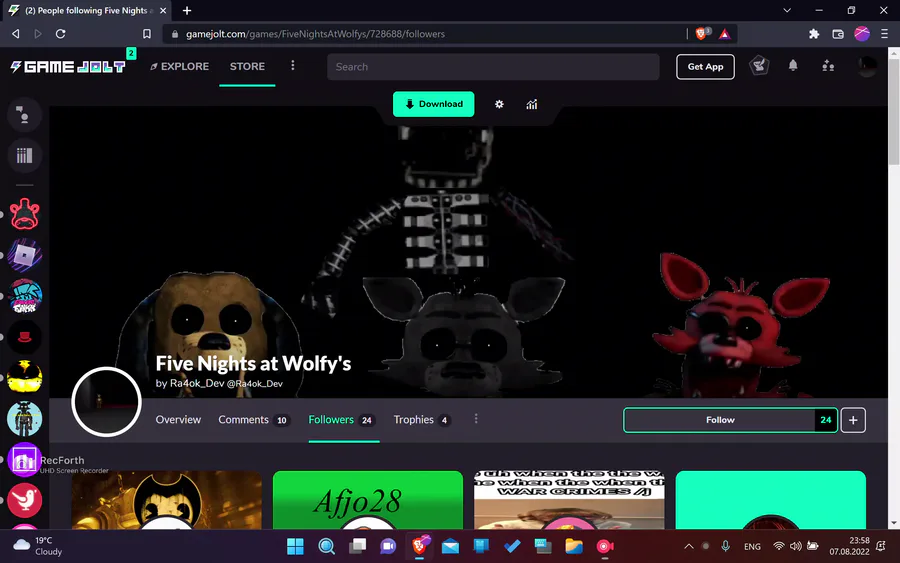Image resolution: width=900 pixels, height=563 pixels.
Task: Download Five Nights at Wolfy's
Action: coord(433,104)
